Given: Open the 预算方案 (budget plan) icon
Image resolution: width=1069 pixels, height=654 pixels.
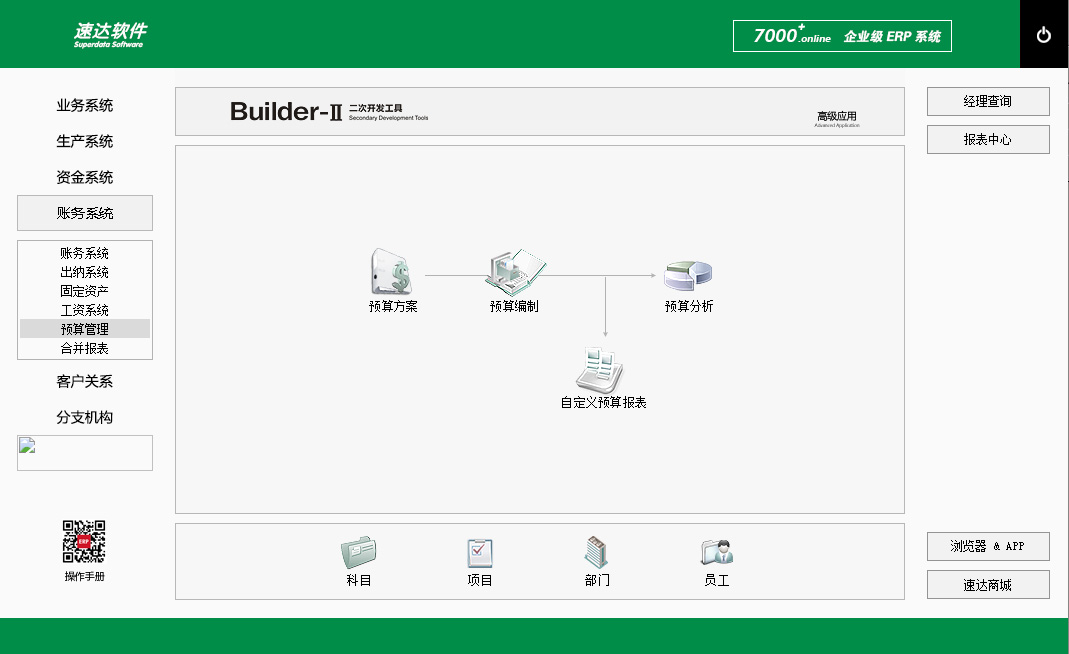Looking at the screenshot, I should (x=392, y=272).
